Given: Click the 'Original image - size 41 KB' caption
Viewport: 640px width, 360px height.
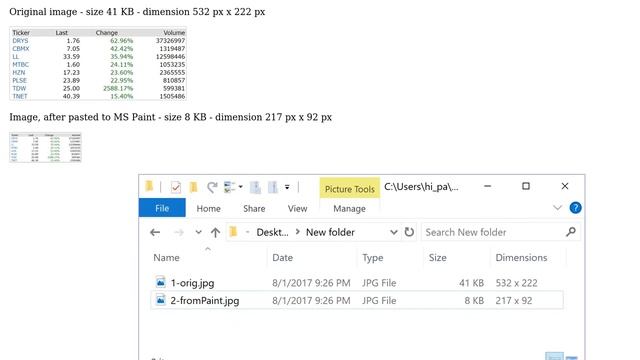Looking at the screenshot, I should point(137,11).
